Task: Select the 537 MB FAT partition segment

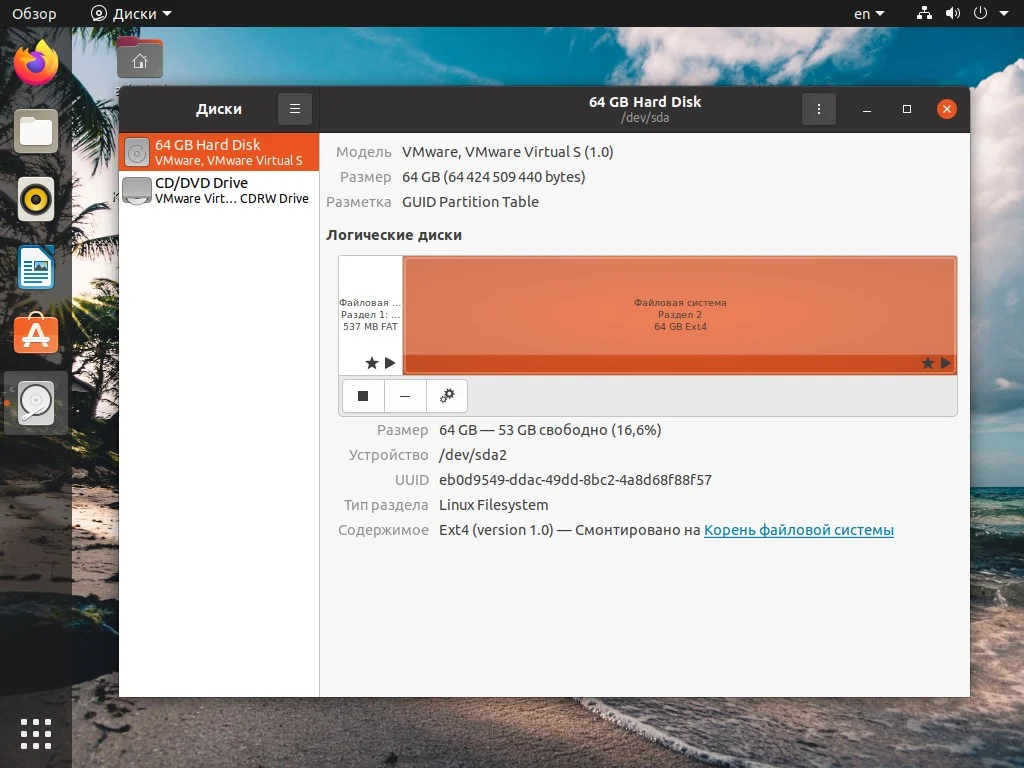Action: point(370,310)
